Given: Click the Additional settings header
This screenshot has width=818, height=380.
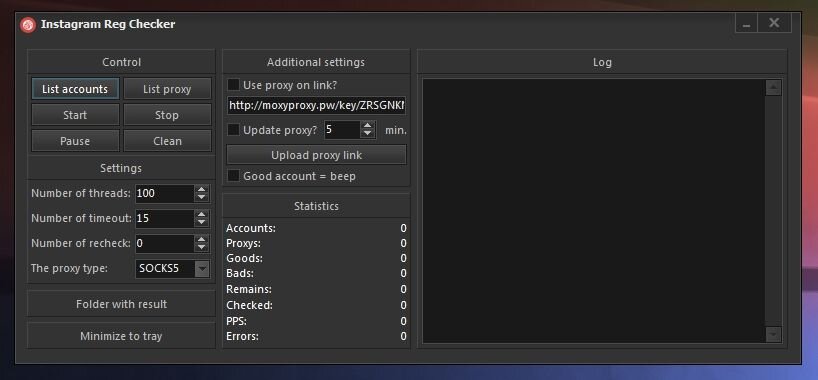Looking at the screenshot, I should click(x=316, y=62).
